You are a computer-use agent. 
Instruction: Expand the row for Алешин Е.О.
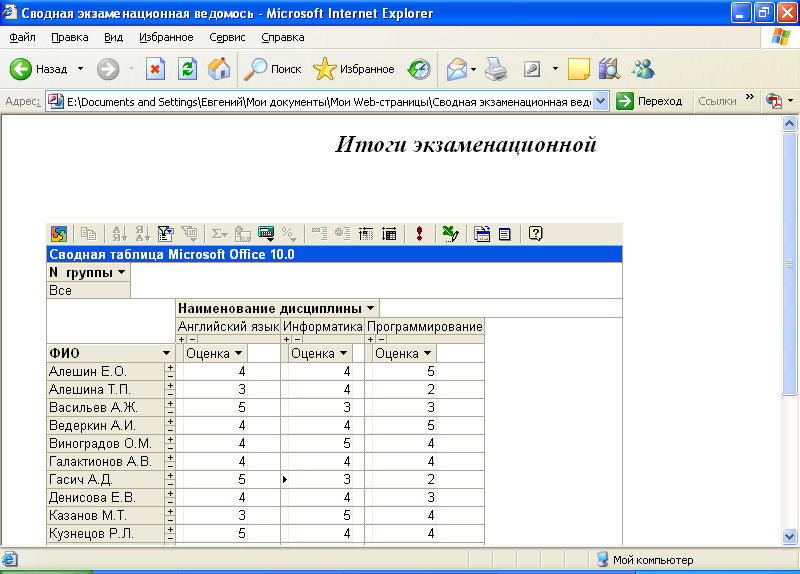coord(170,367)
